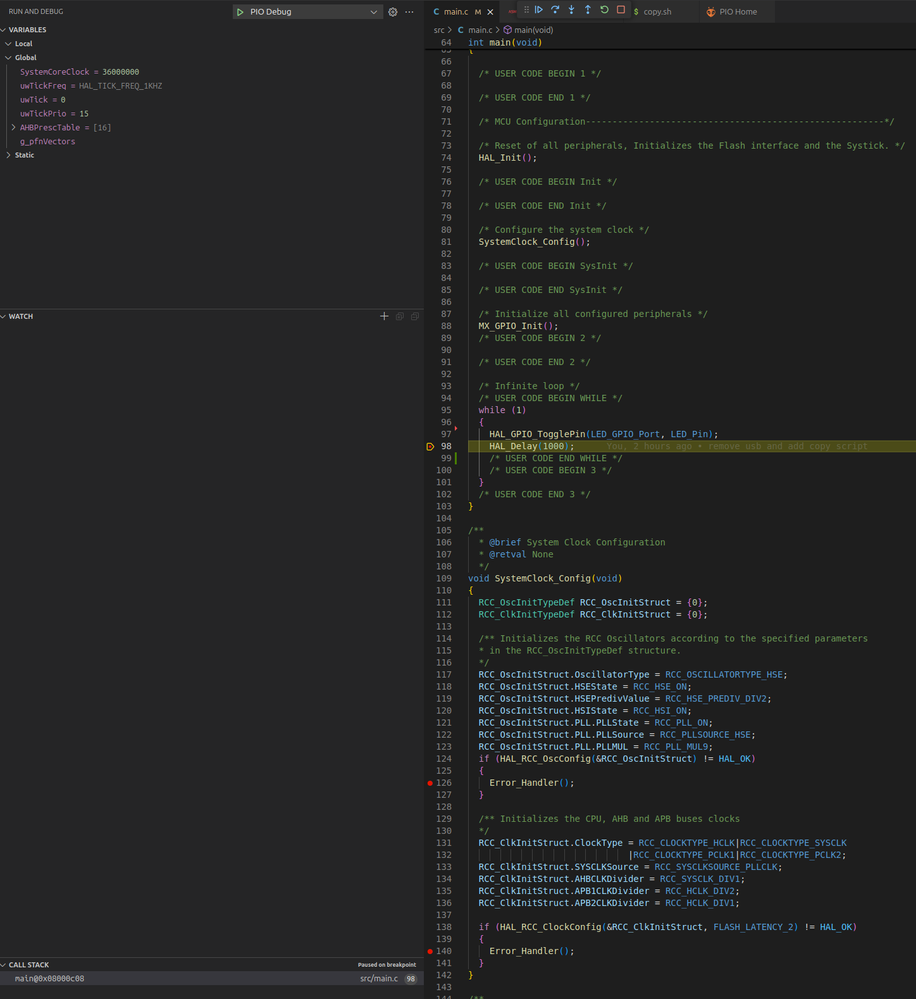Stop debugging with the red square icon
The height and width of the screenshot is (999, 916).
[621, 10]
